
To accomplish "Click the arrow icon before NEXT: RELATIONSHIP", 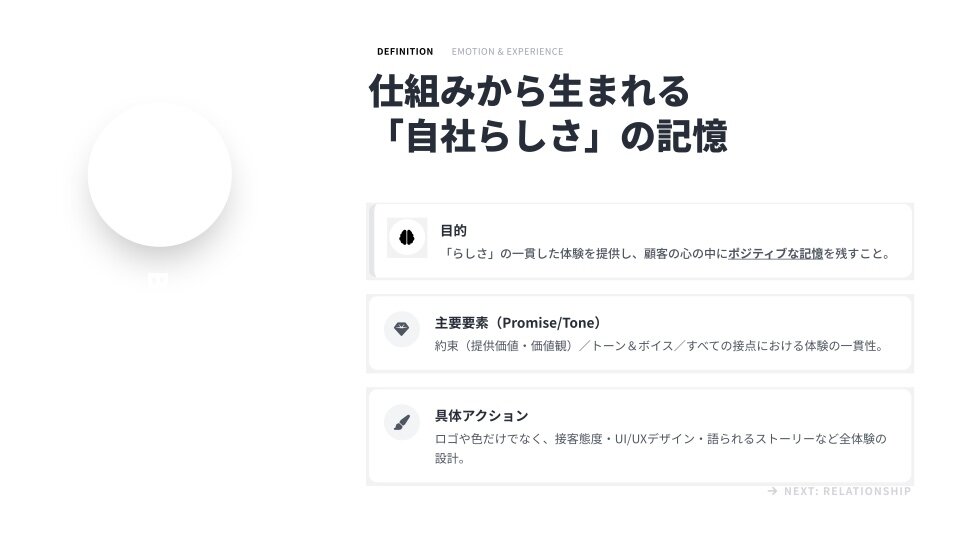I will [x=773, y=491].
